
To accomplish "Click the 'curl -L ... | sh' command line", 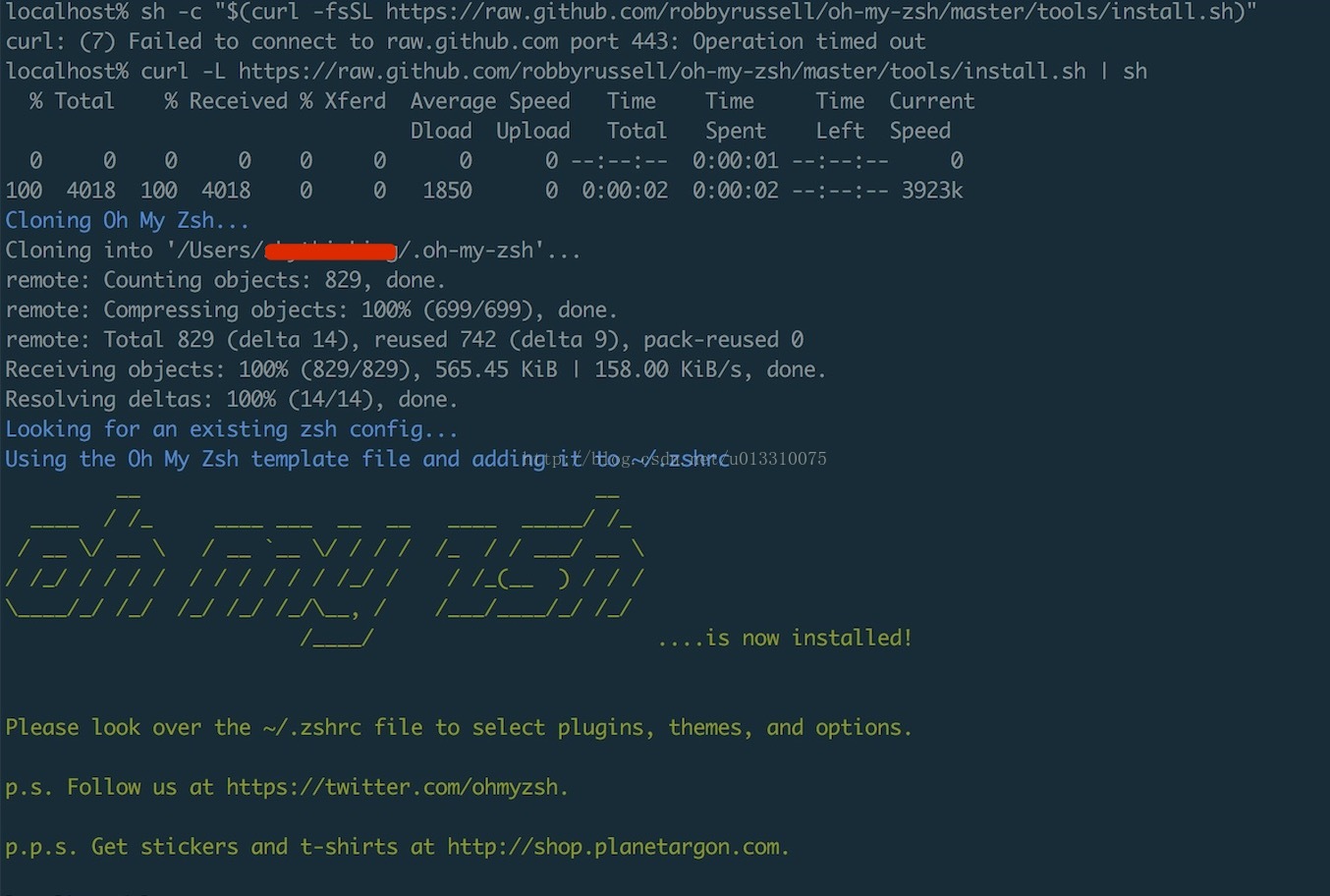I will 577,72.
